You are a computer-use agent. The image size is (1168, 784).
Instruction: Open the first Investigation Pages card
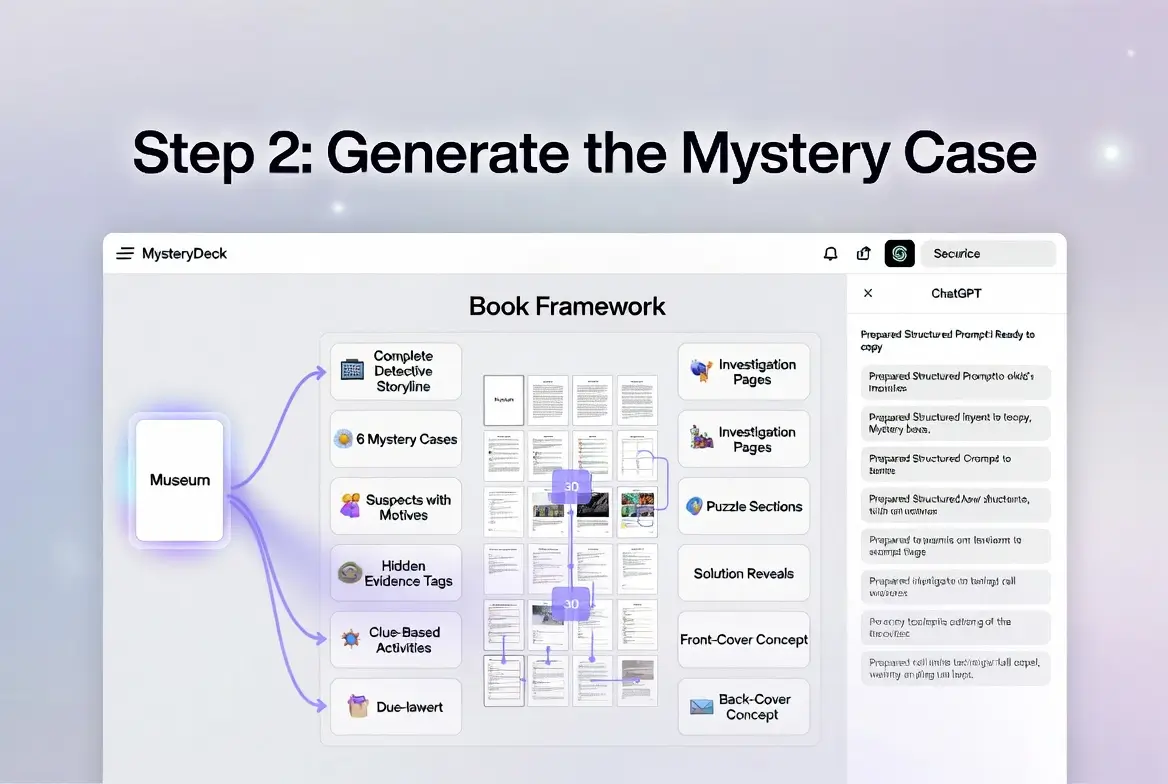coord(743,371)
